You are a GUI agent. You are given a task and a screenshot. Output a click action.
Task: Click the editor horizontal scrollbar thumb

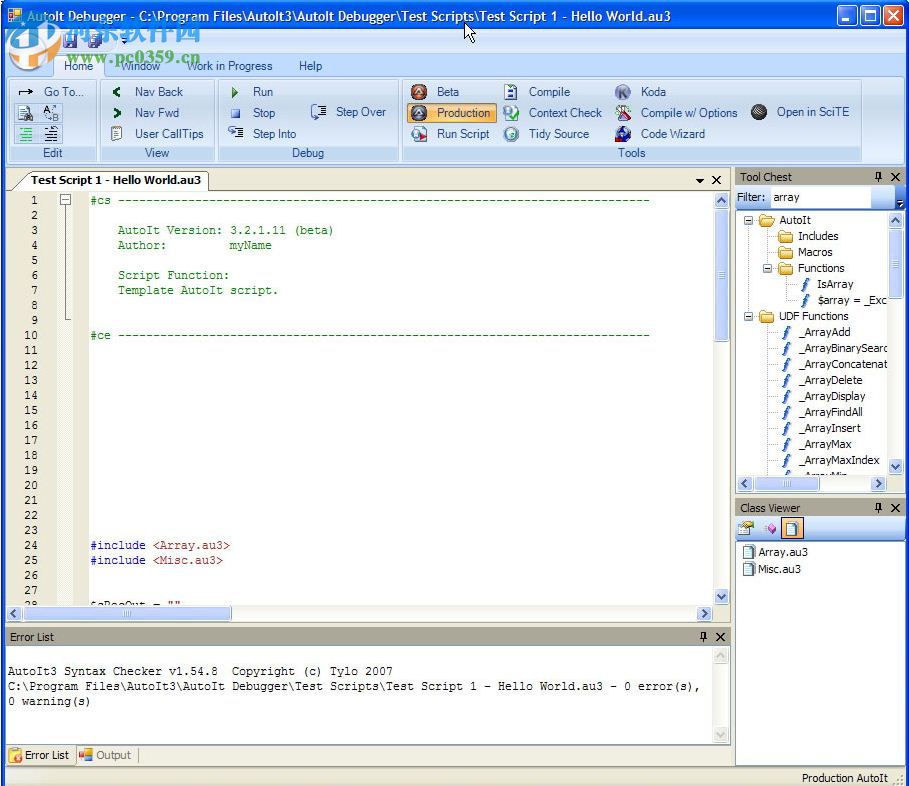(x=128, y=613)
